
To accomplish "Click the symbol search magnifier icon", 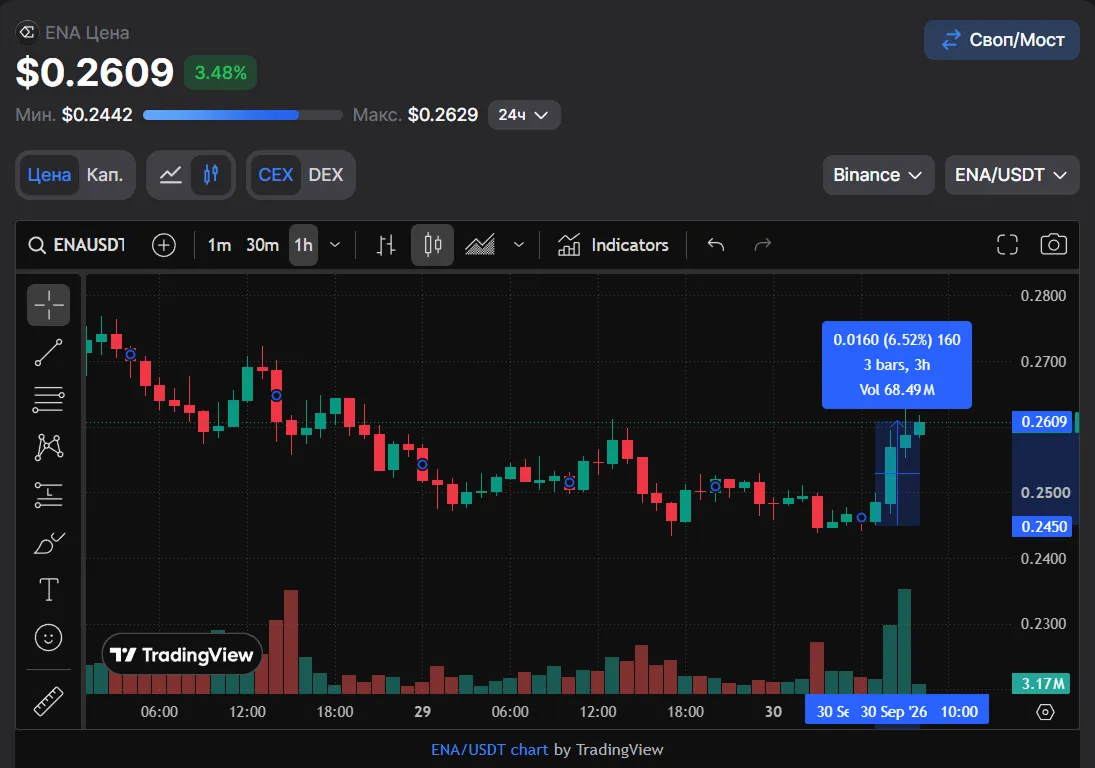I will click(x=36, y=245).
